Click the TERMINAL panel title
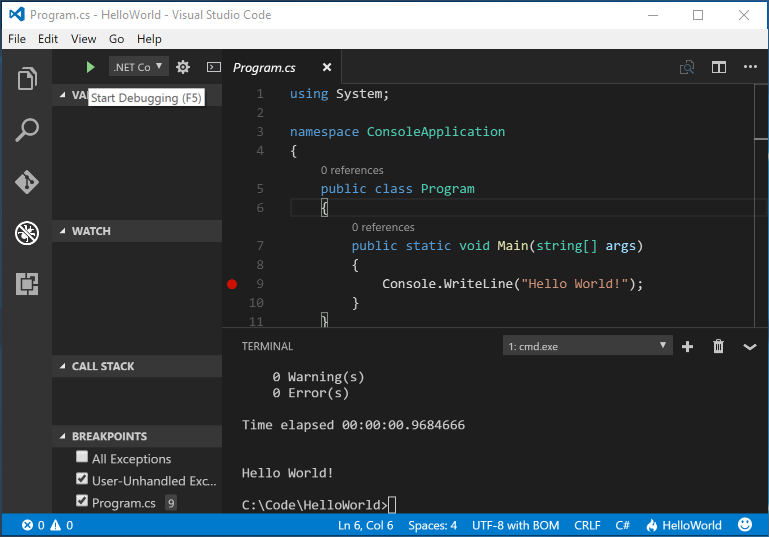This screenshot has width=769, height=537. point(267,346)
